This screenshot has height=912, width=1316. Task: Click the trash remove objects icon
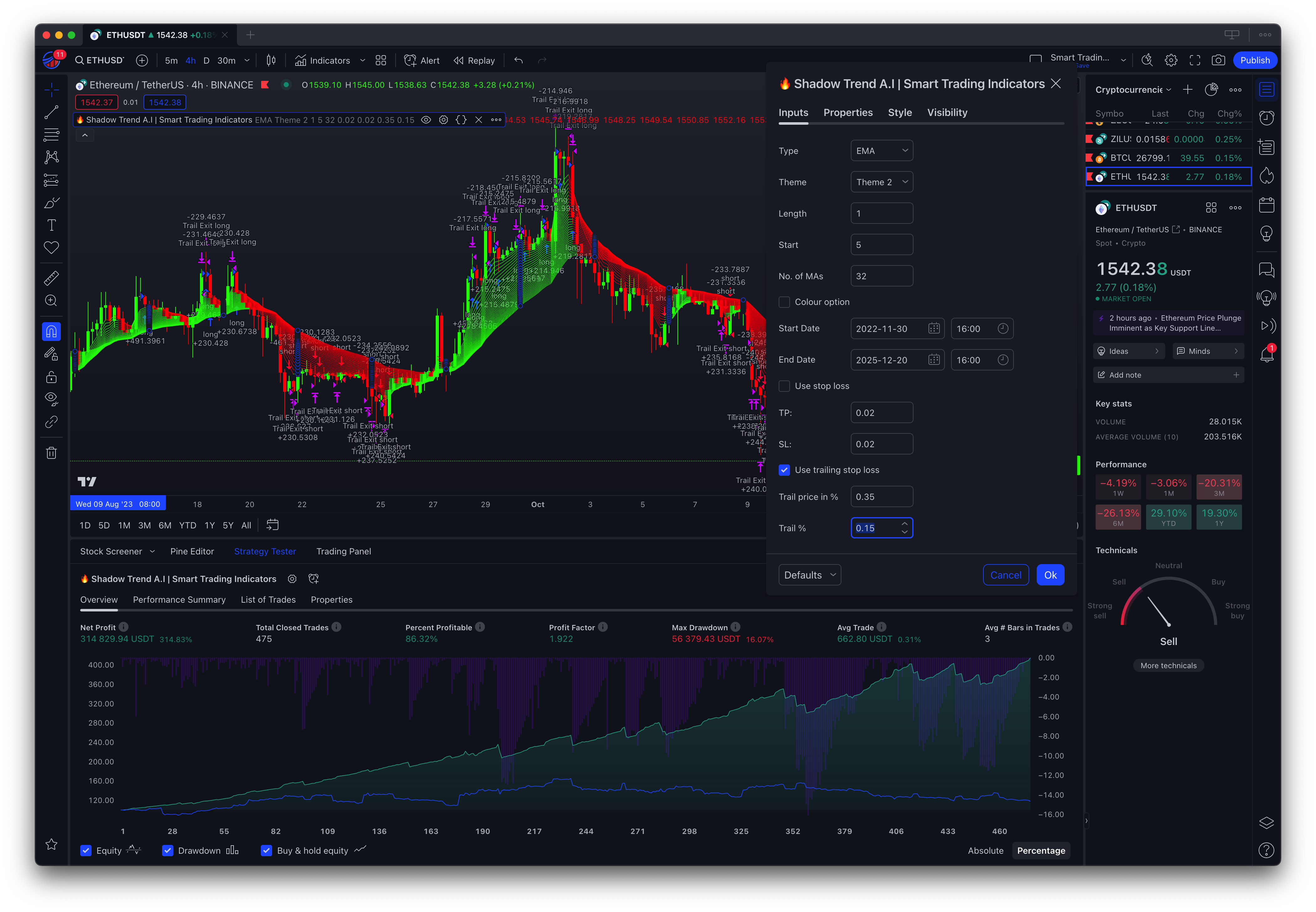pos(51,453)
